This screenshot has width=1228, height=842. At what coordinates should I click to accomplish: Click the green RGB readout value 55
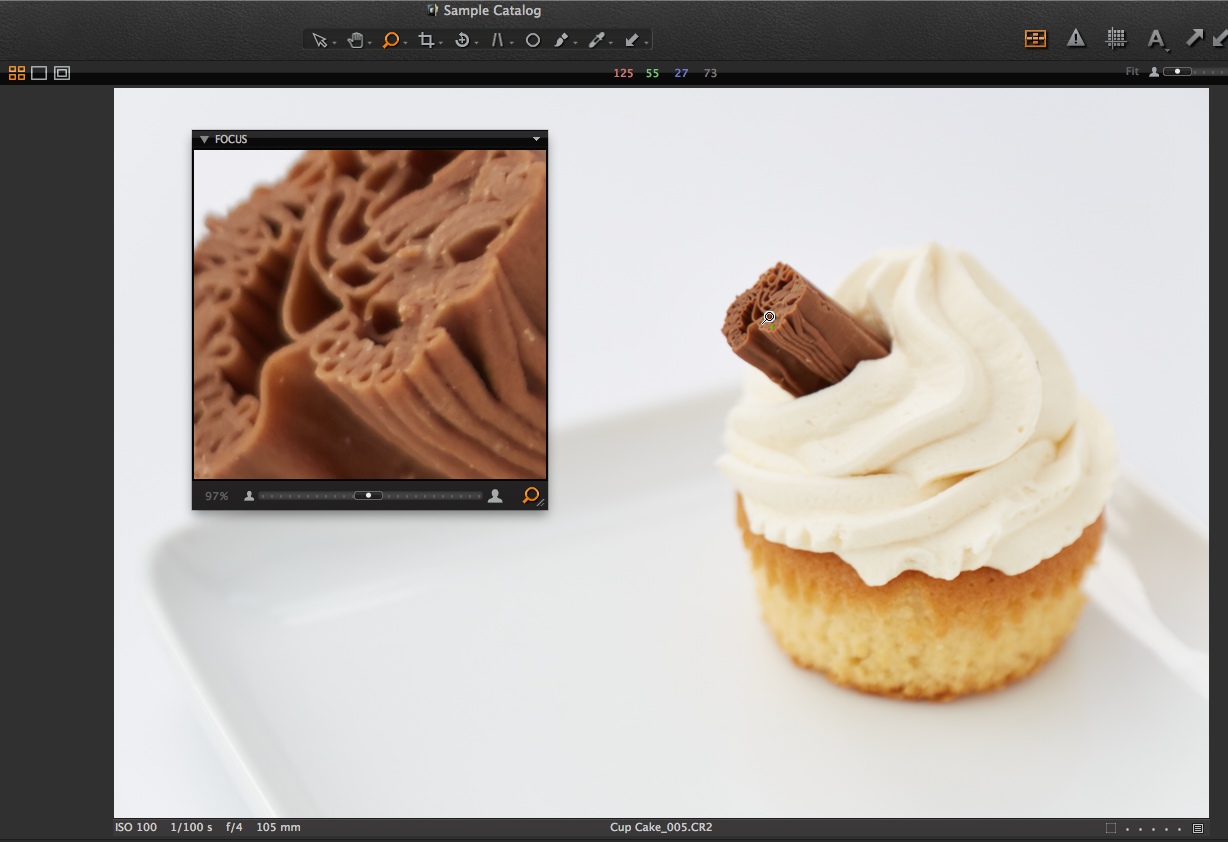point(652,73)
